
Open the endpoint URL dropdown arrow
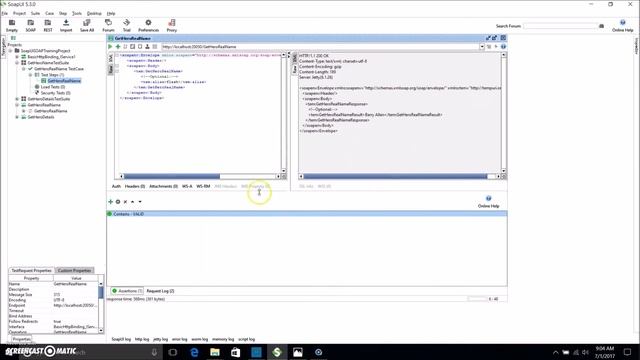point(482,47)
